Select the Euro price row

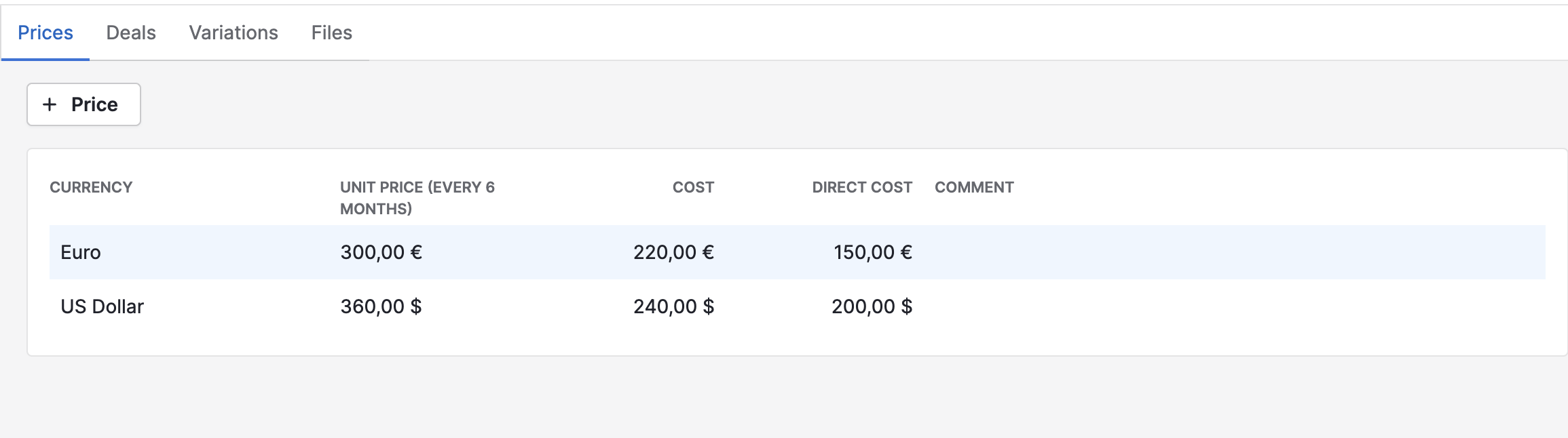click(x=798, y=252)
